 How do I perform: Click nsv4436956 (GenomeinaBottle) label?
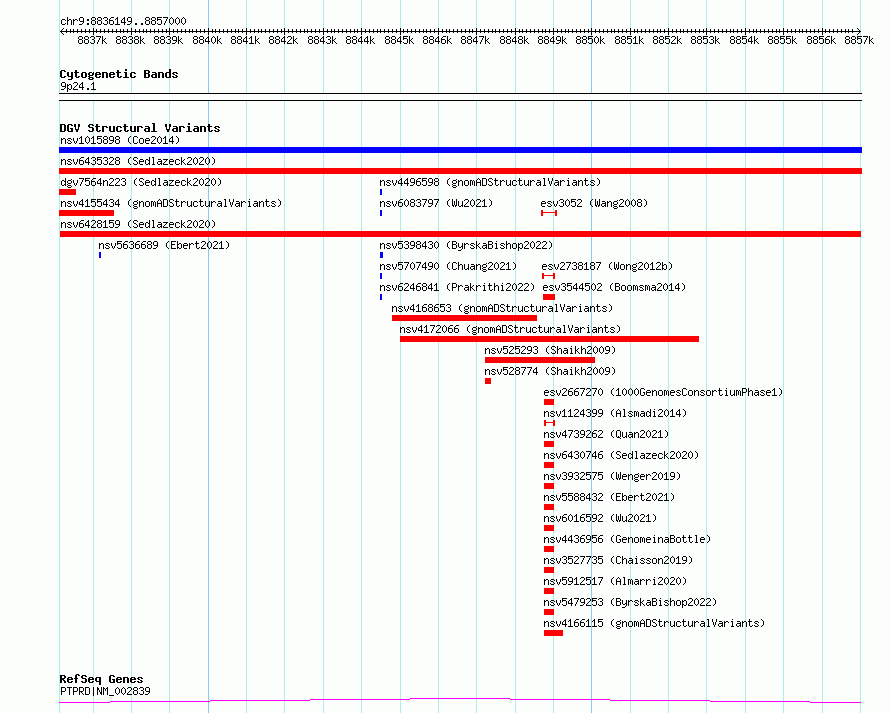(627, 539)
